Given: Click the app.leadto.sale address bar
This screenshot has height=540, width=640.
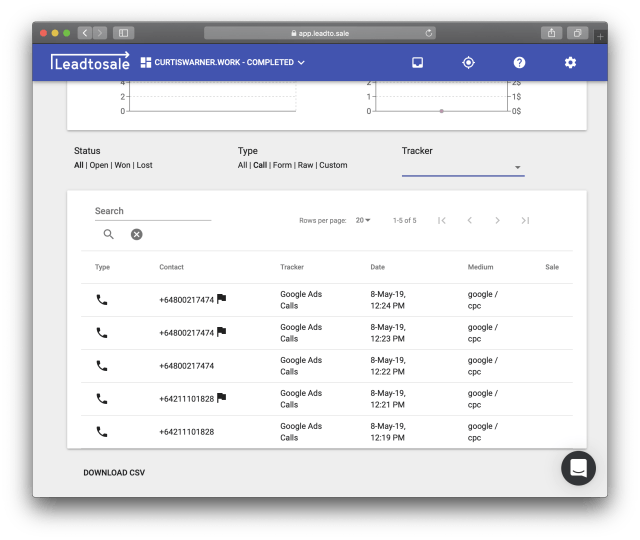Looking at the screenshot, I should 320,33.
